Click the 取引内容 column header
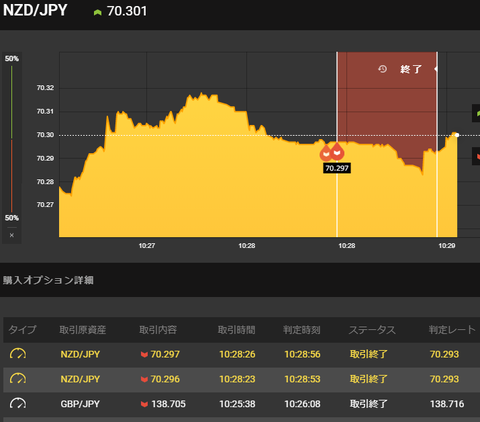Image resolution: width=480 pixels, height=422 pixels. [158, 330]
